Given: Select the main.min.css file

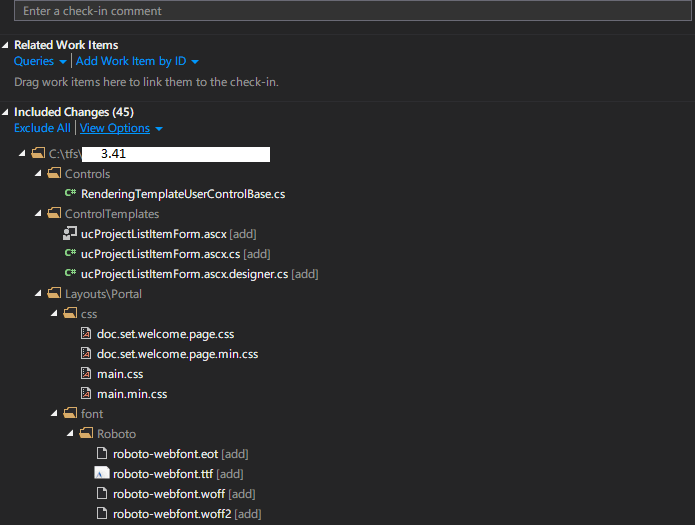Looking at the screenshot, I should (131, 394).
